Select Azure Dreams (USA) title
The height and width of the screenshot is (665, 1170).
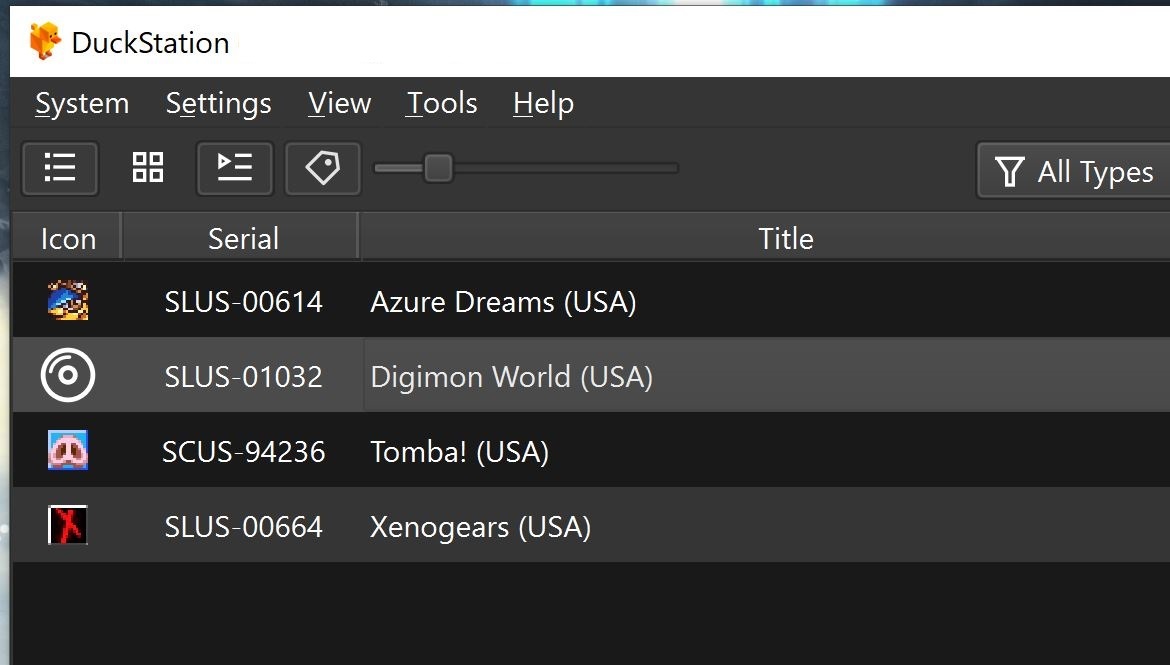click(503, 302)
